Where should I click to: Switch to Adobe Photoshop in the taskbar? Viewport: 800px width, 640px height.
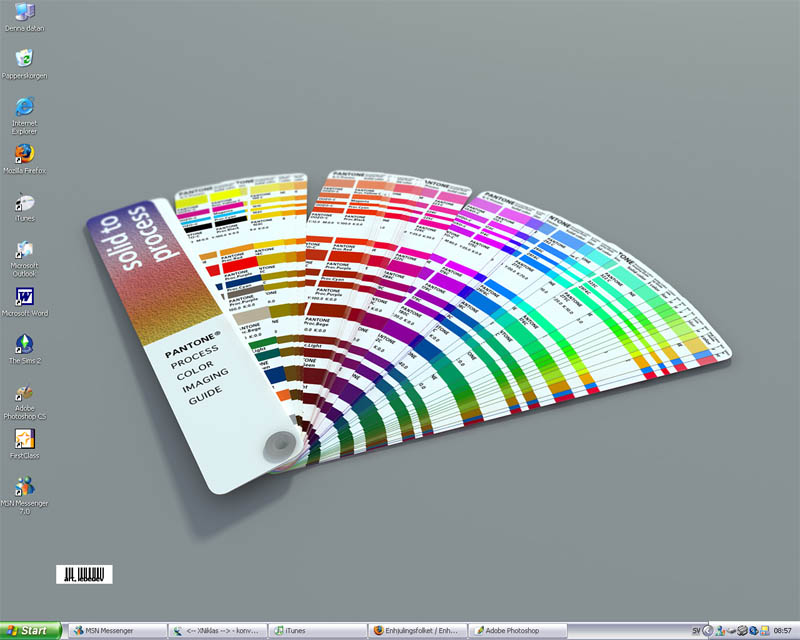tap(518, 631)
